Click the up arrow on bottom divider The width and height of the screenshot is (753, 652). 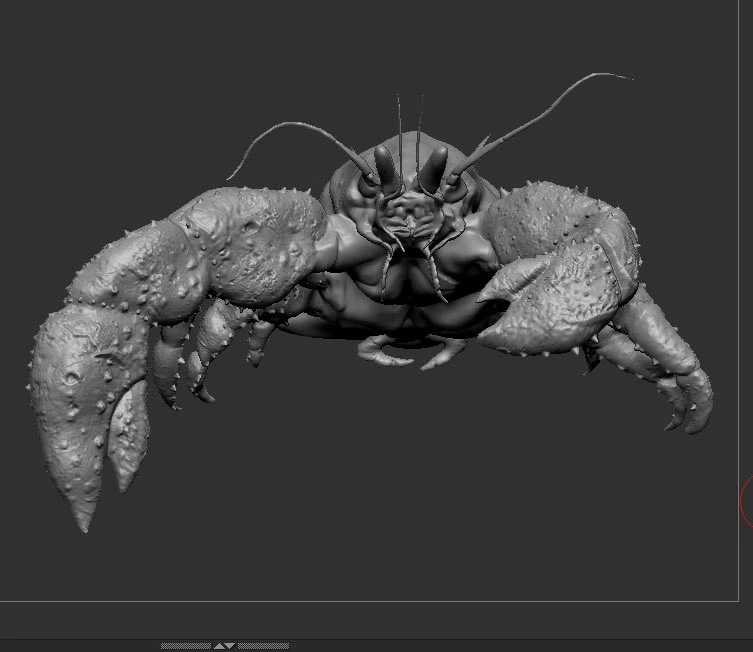point(219,646)
